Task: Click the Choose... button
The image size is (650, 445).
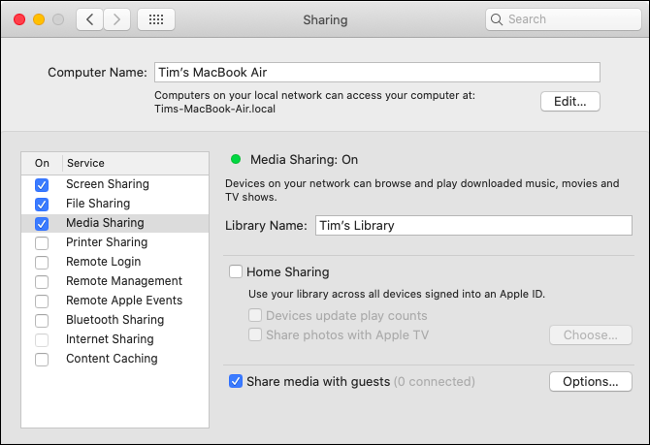Action: [x=590, y=335]
